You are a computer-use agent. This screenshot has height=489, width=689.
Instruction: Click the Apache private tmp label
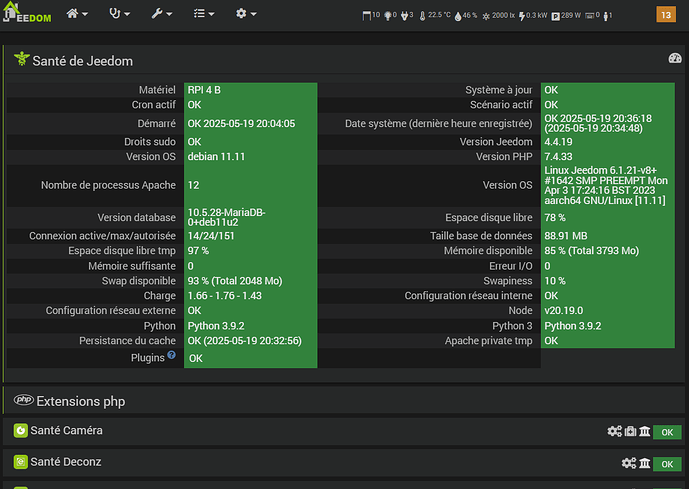[488, 341]
